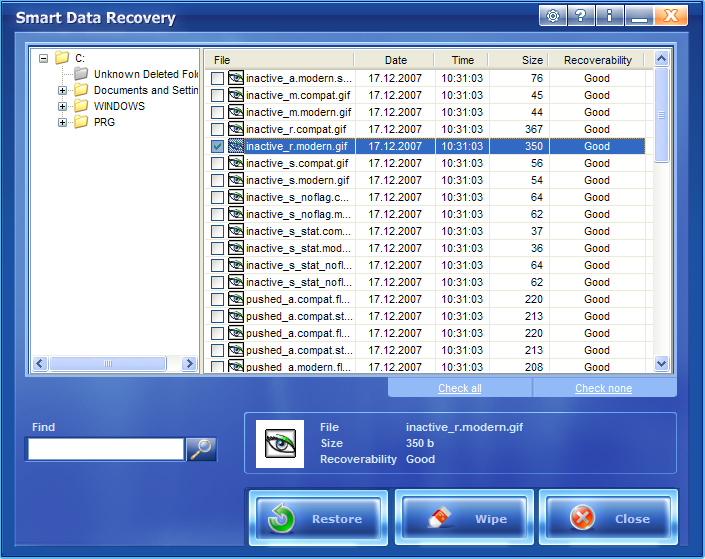The height and width of the screenshot is (559, 705).
Task: Click the Check all link
Action: [459, 388]
